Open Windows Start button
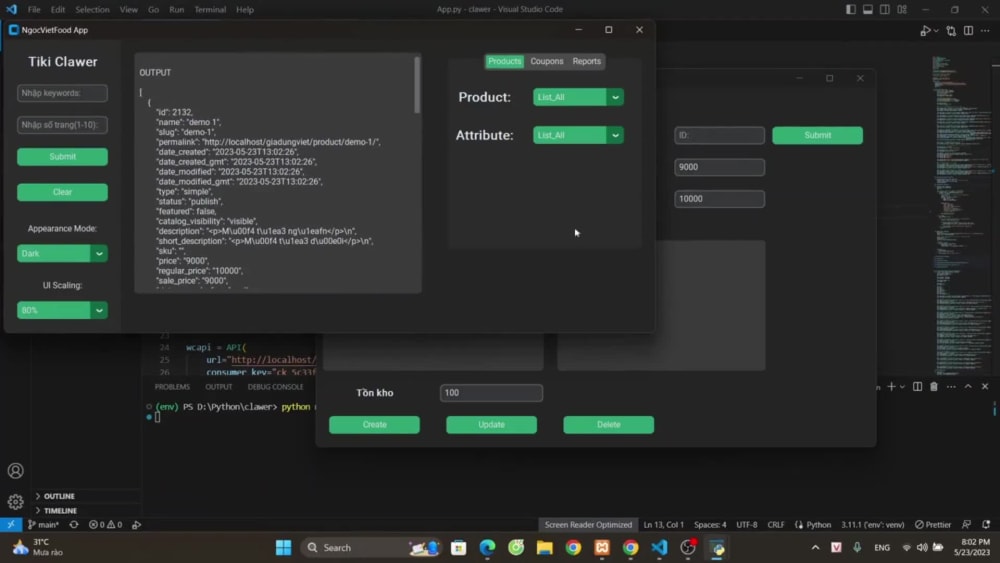 tap(284, 547)
